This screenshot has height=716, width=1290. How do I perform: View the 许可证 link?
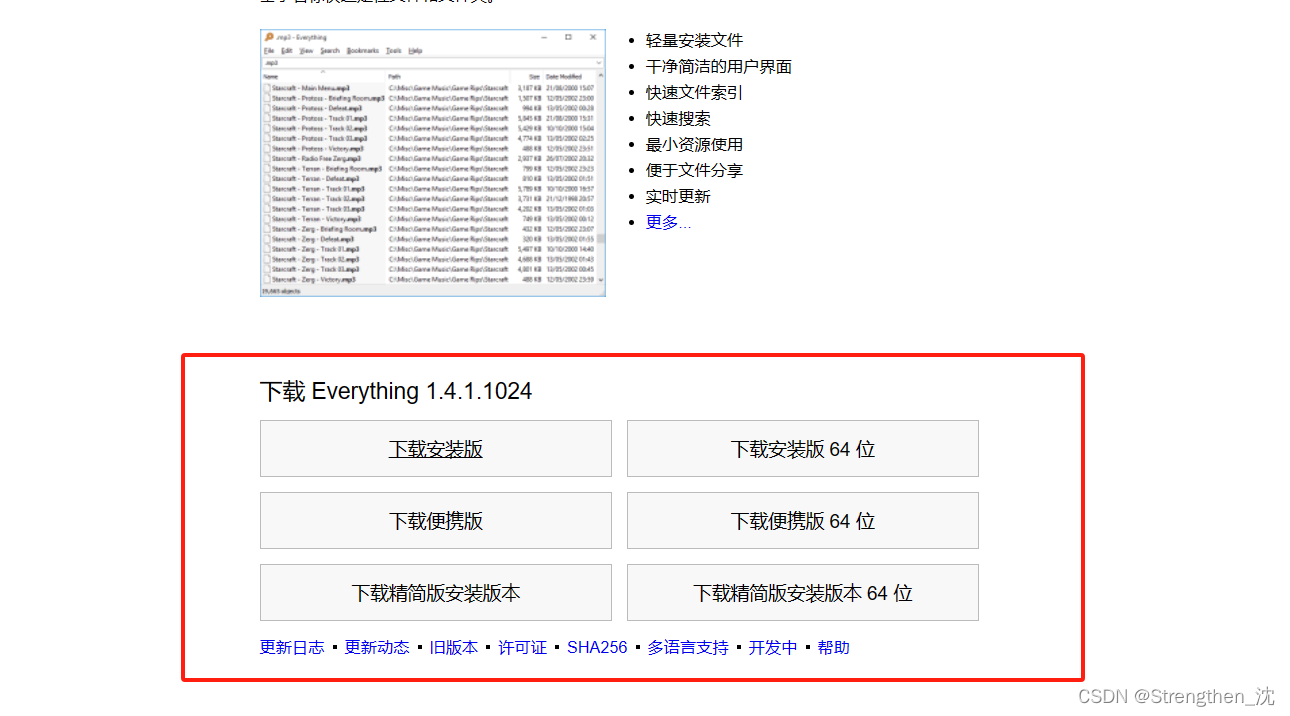(x=523, y=647)
